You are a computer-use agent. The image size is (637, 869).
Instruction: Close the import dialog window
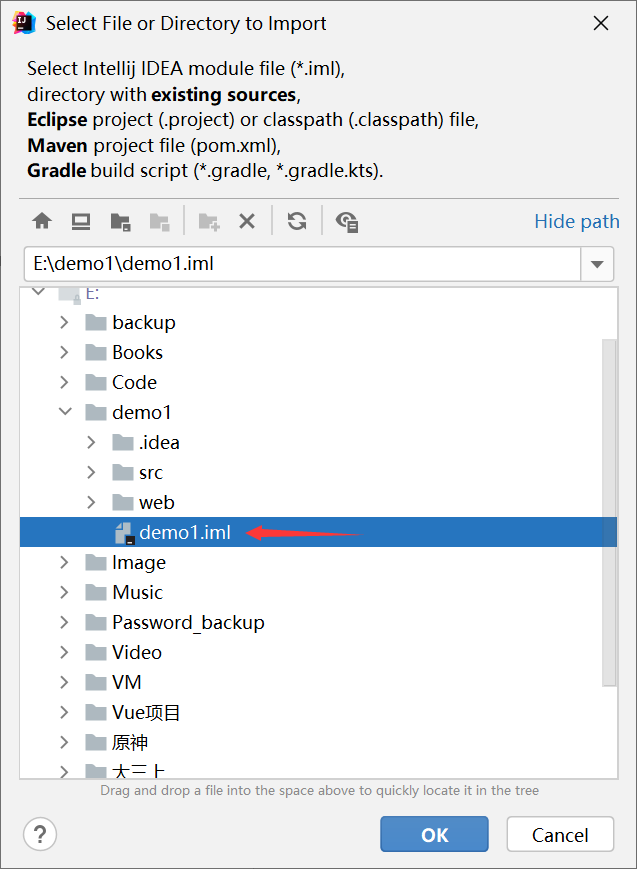point(601,23)
